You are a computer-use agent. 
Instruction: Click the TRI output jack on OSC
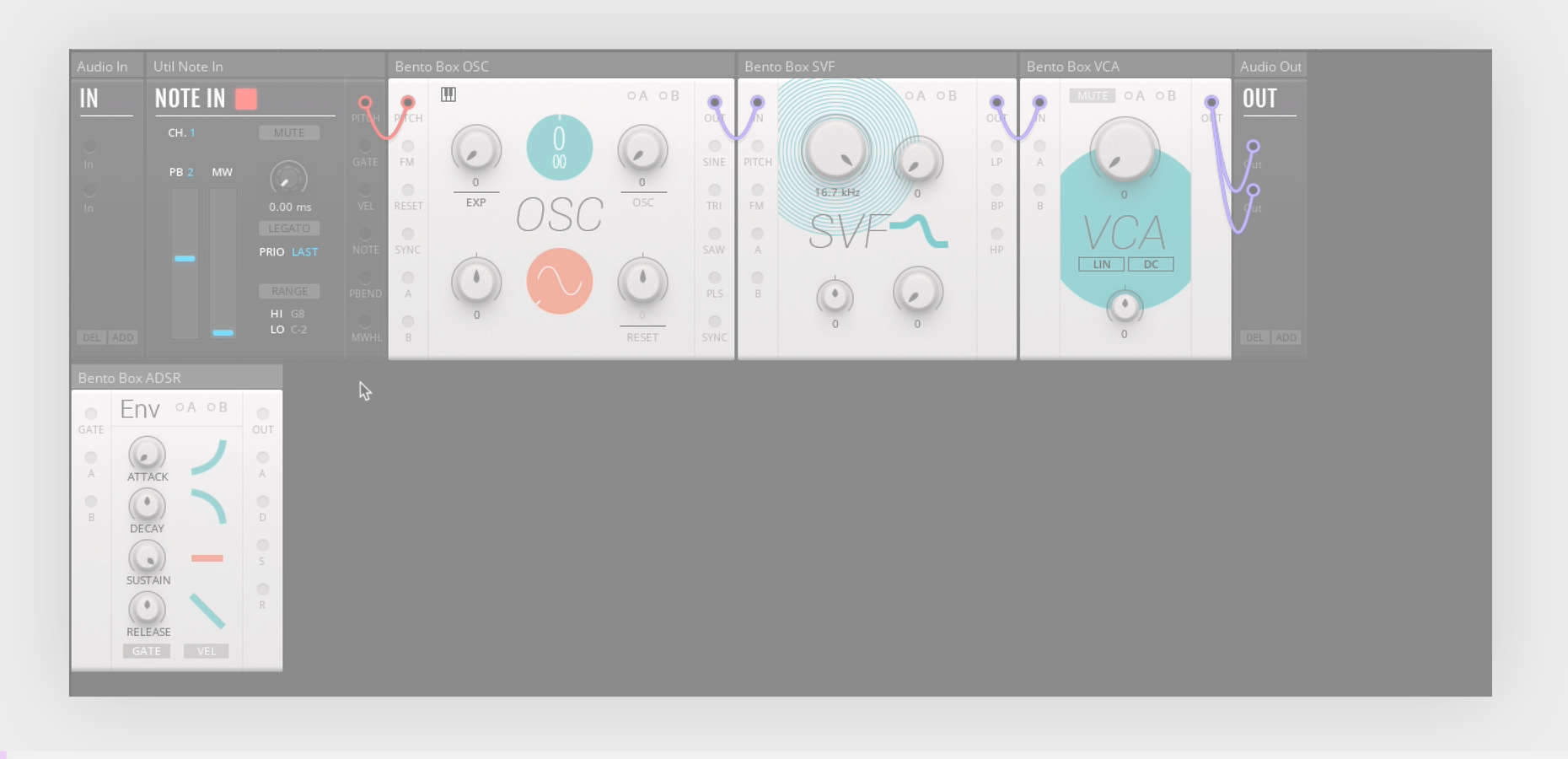715,191
